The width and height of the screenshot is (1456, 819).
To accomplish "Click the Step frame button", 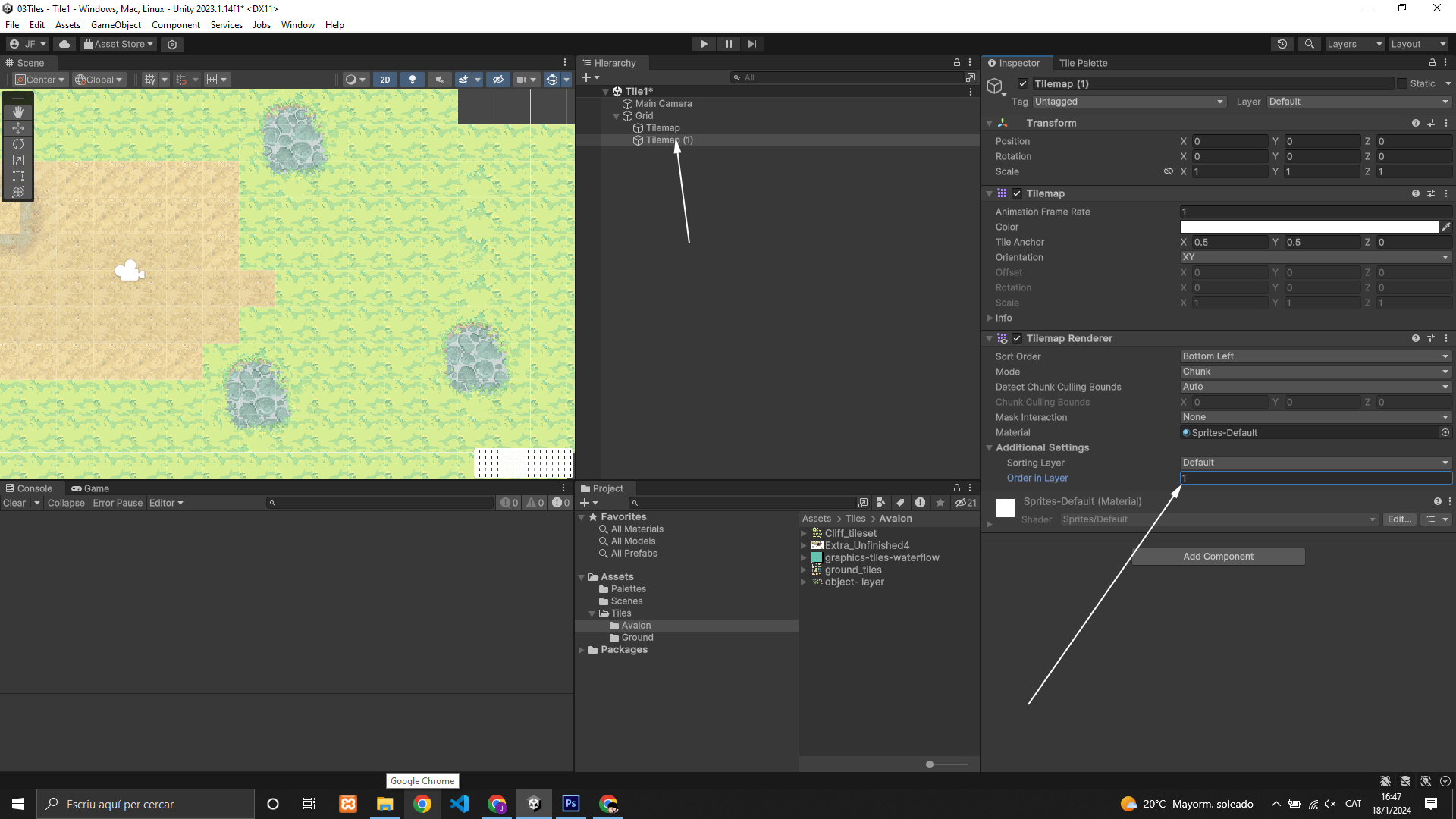I will point(752,44).
